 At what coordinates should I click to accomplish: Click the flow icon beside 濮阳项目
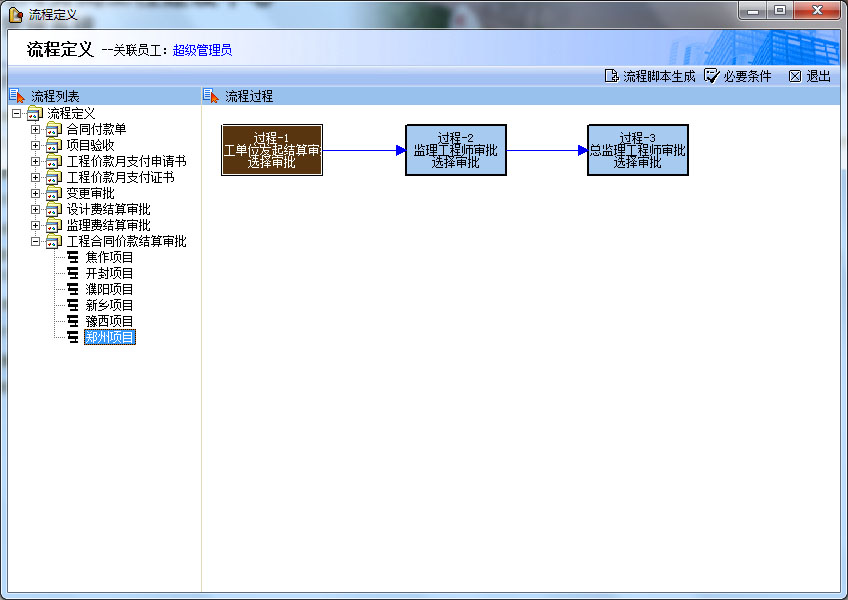[x=72, y=289]
